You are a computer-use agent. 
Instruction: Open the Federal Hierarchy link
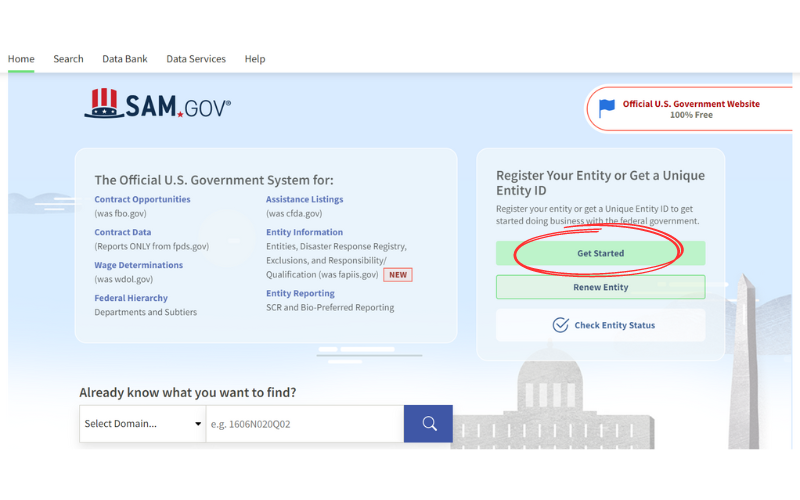(x=131, y=298)
